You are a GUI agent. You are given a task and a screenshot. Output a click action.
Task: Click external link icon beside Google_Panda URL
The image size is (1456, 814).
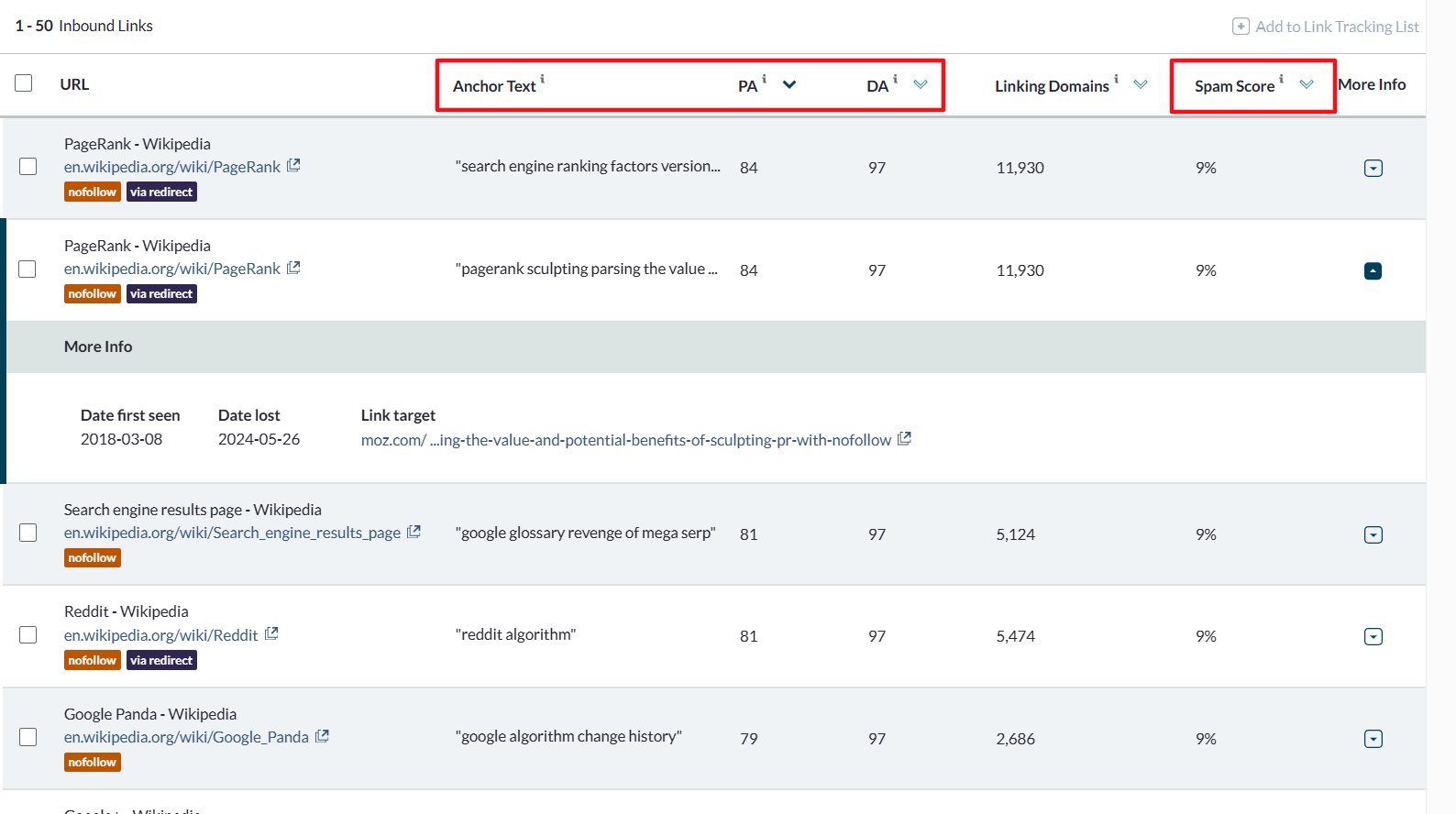tap(322, 736)
